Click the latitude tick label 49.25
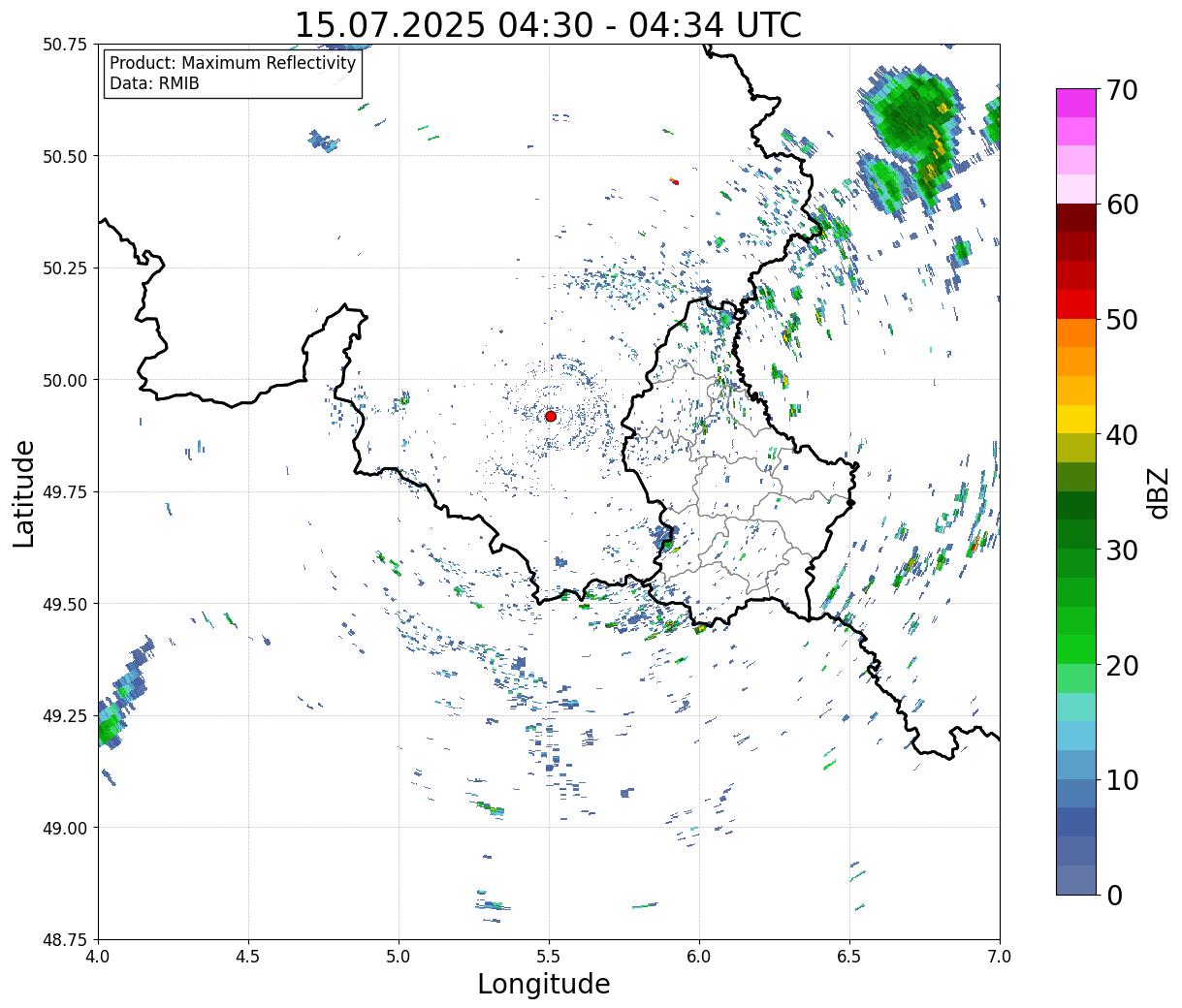Screen dimensions: 1182x1008 65,716
